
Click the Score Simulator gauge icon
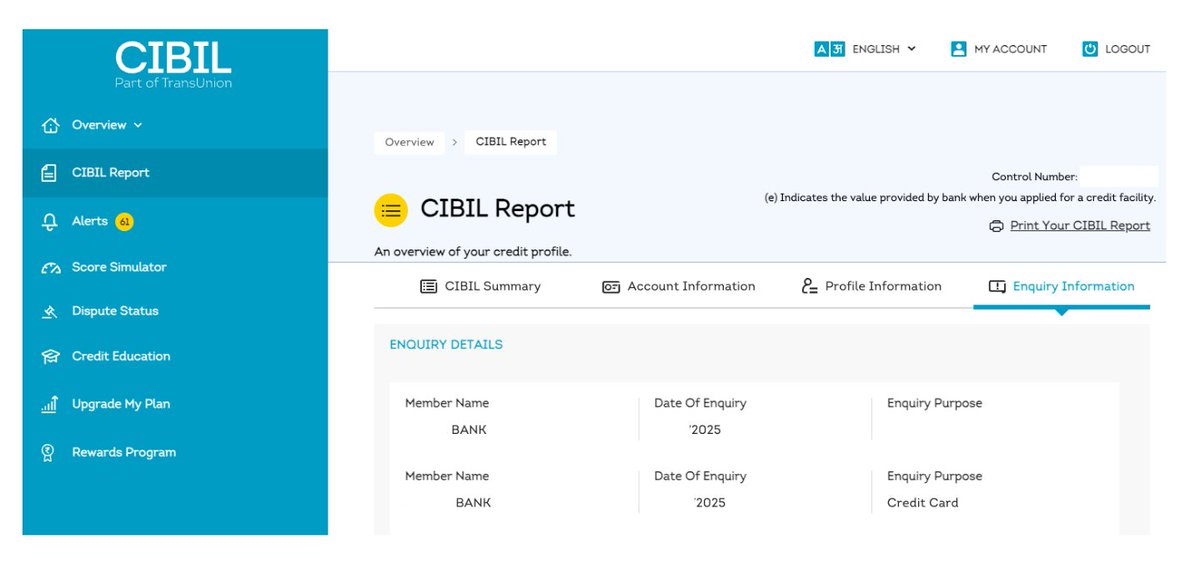pos(50,268)
